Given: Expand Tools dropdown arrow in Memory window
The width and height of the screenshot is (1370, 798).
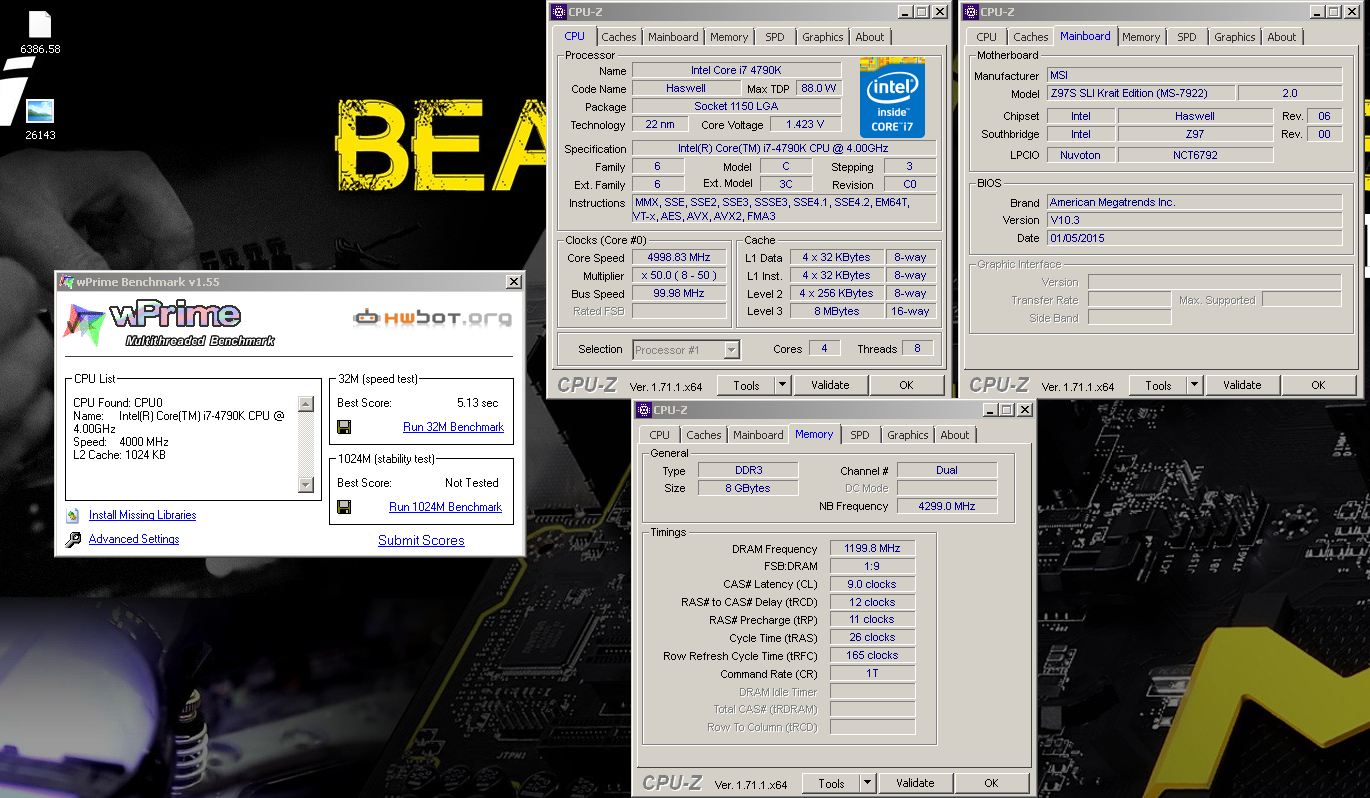Looking at the screenshot, I should (867, 784).
